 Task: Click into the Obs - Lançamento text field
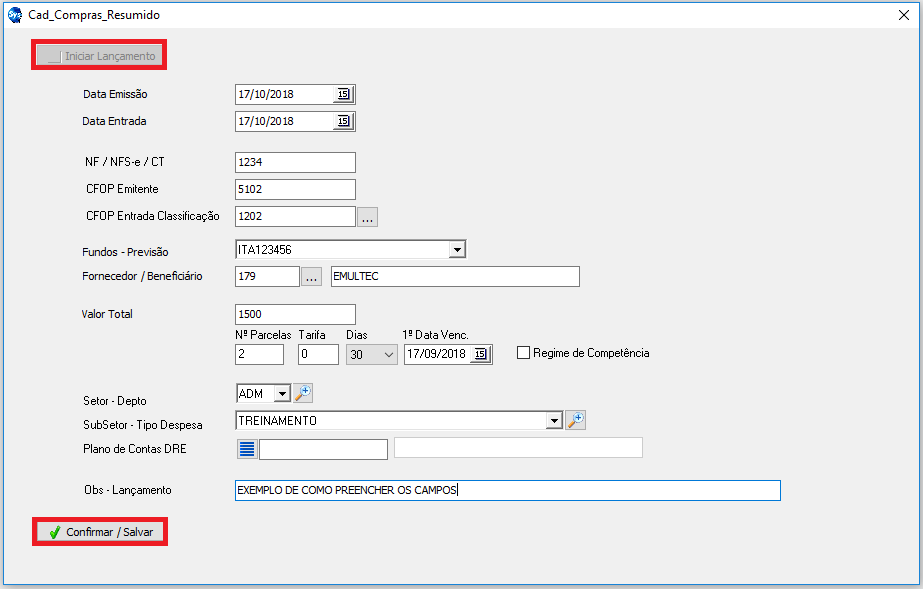coord(506,490)
